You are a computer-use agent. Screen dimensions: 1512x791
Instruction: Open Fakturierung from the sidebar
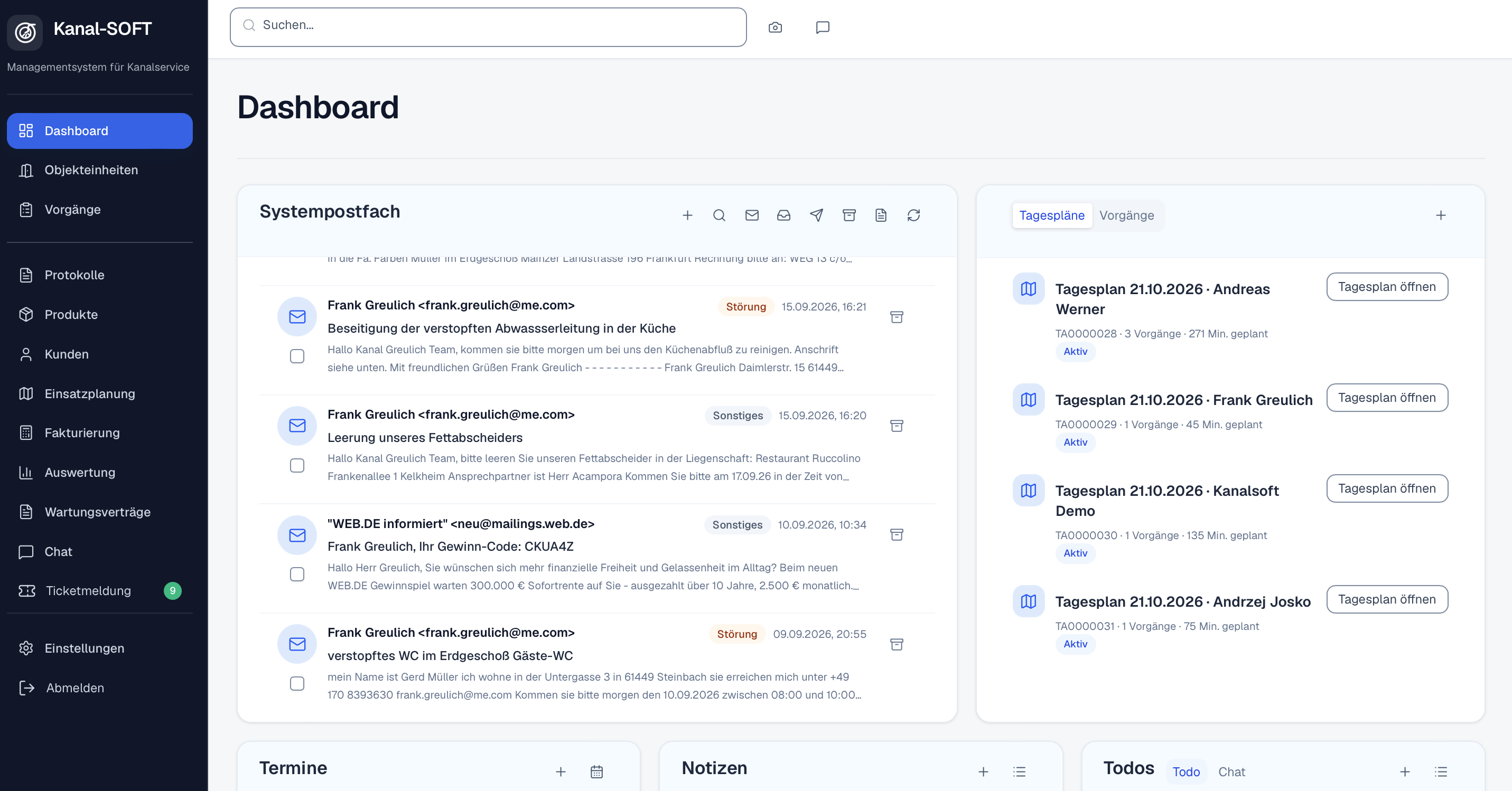click(x=100, y=432)
